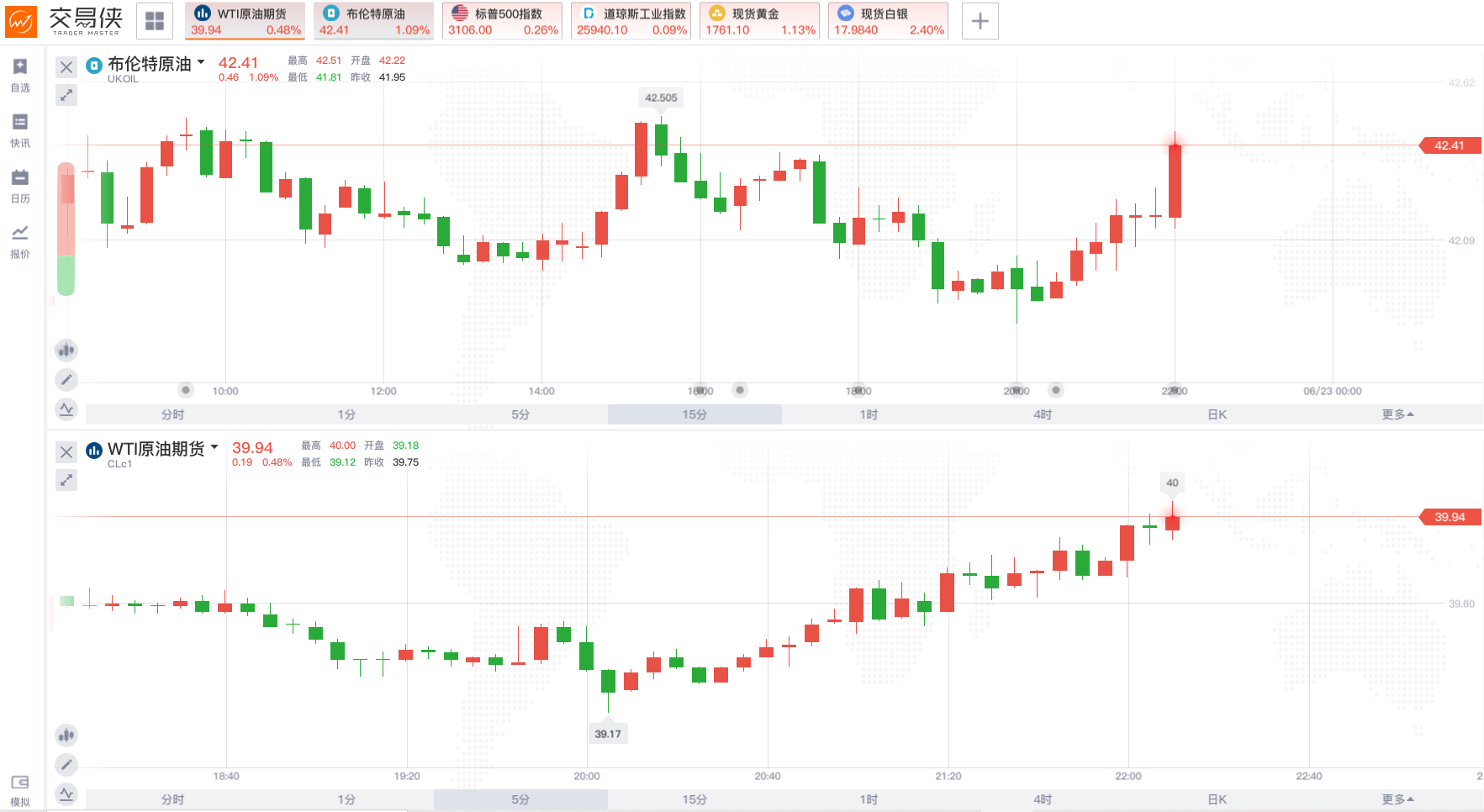Expand the WTI原油期货 symbol dropdown
1484x812 pixels.
tap(214, 447)
